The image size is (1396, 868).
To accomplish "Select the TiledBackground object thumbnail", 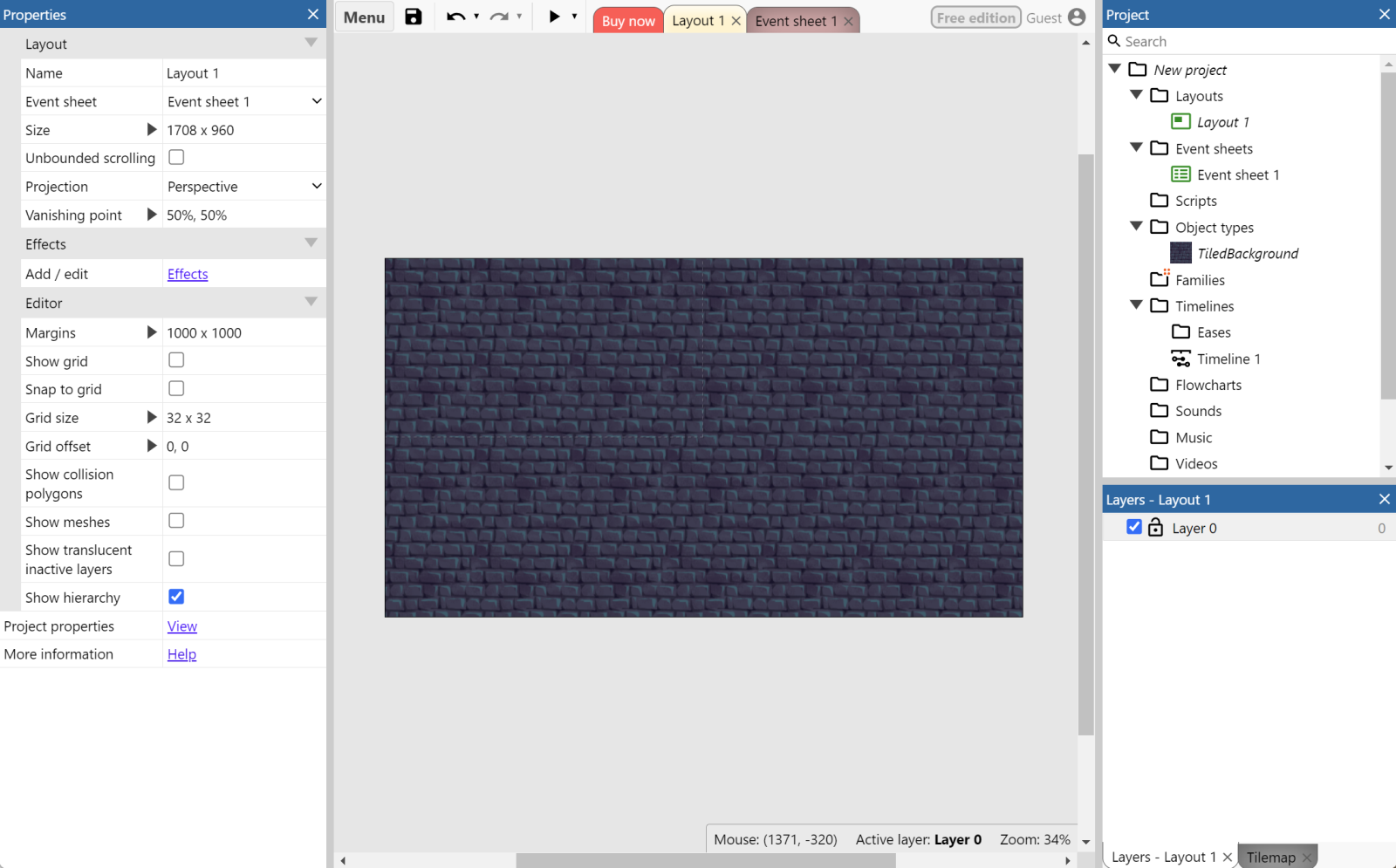I will coord(1180,253).
